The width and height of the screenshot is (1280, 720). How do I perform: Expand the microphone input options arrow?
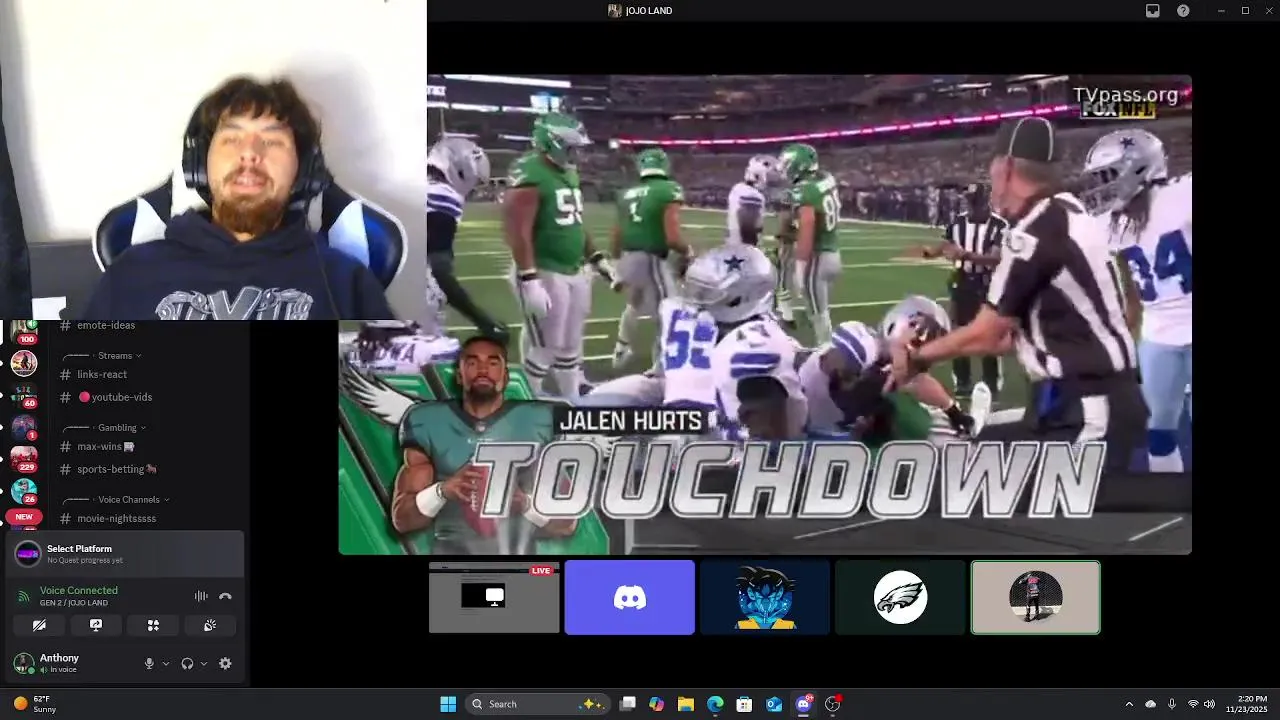[166, 663]
